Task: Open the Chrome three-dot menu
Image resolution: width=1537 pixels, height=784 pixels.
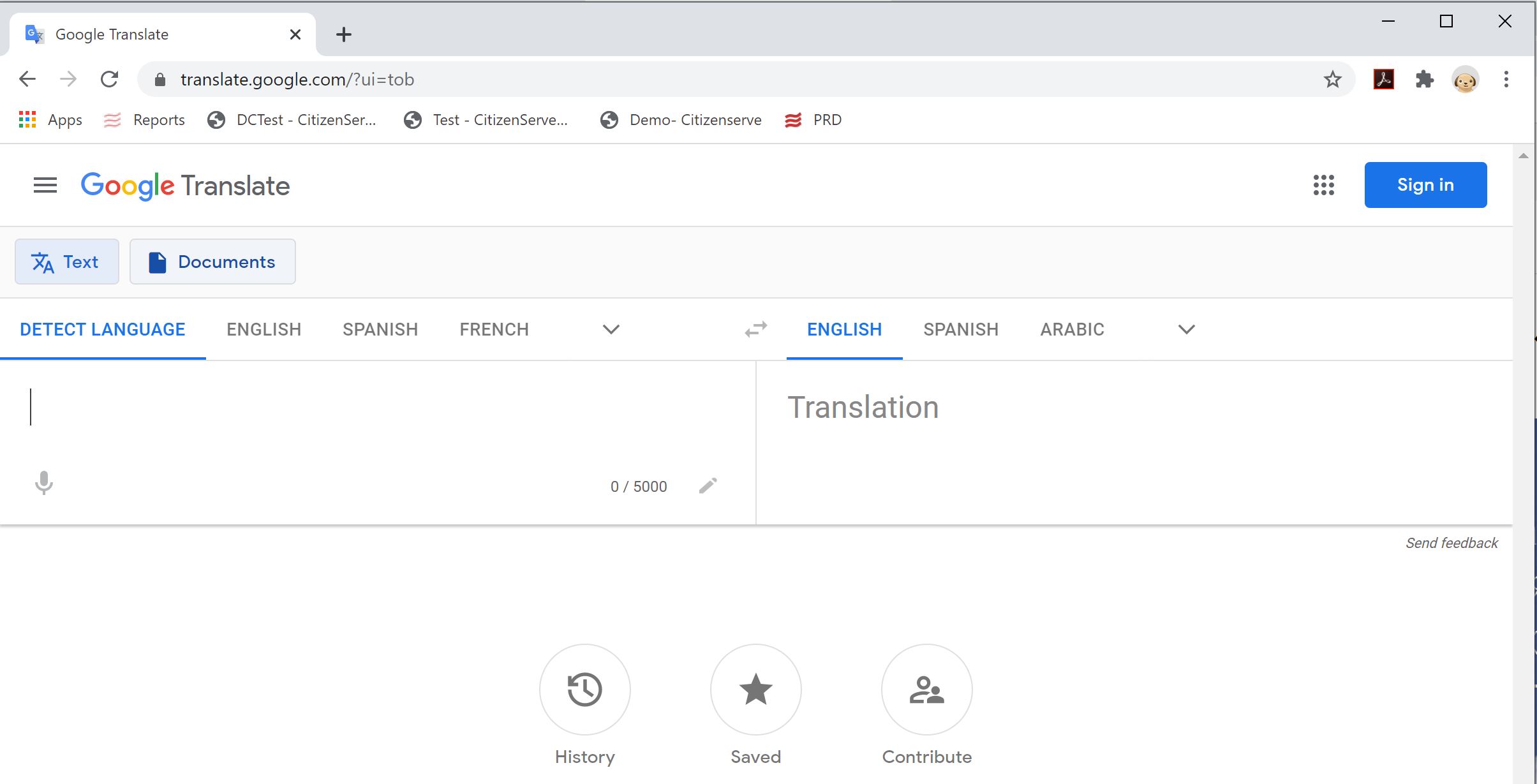Action: (x=1506, y=80)
